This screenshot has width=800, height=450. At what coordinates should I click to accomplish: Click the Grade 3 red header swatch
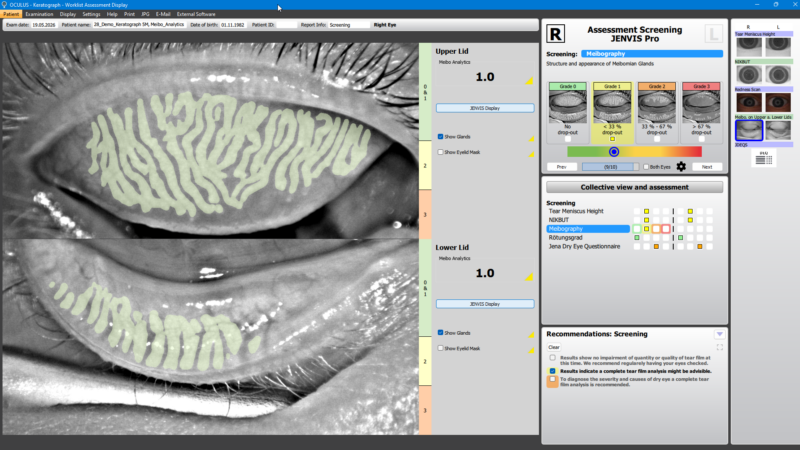702,86
